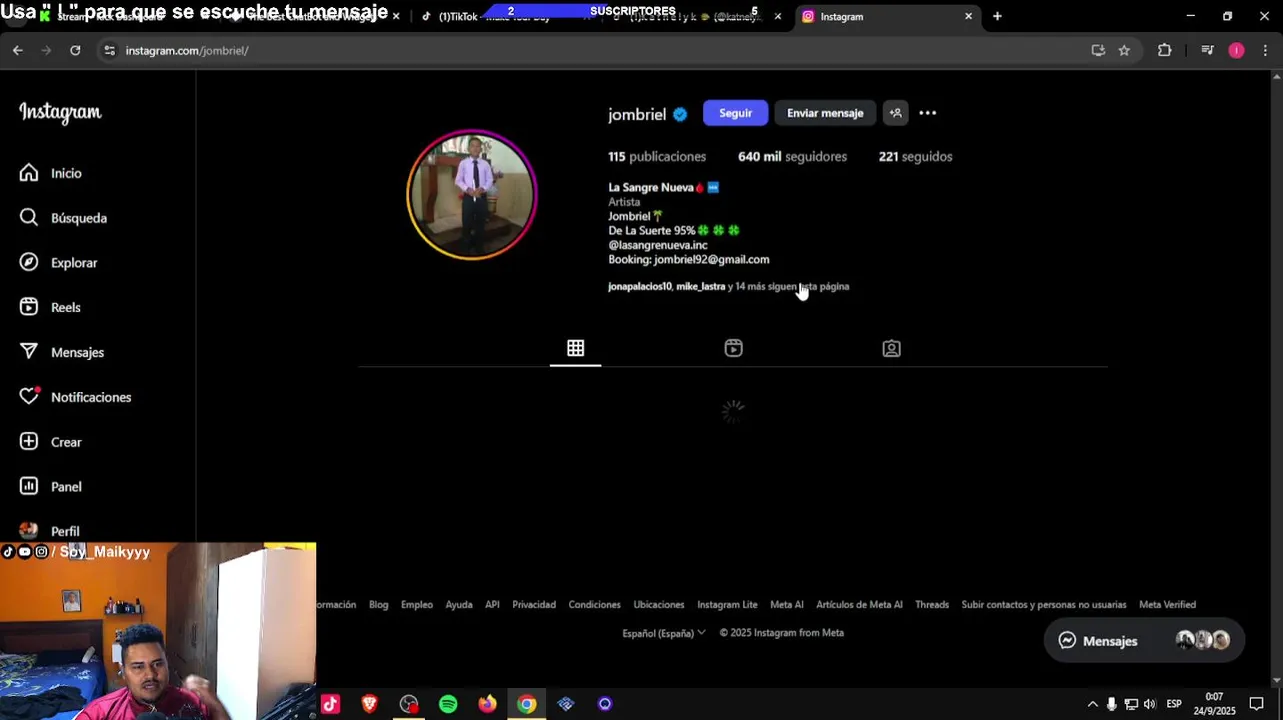Click the install app icon in address bar
The height and width of the screenshot is (720, 1283).
(x=1098, y=50)
